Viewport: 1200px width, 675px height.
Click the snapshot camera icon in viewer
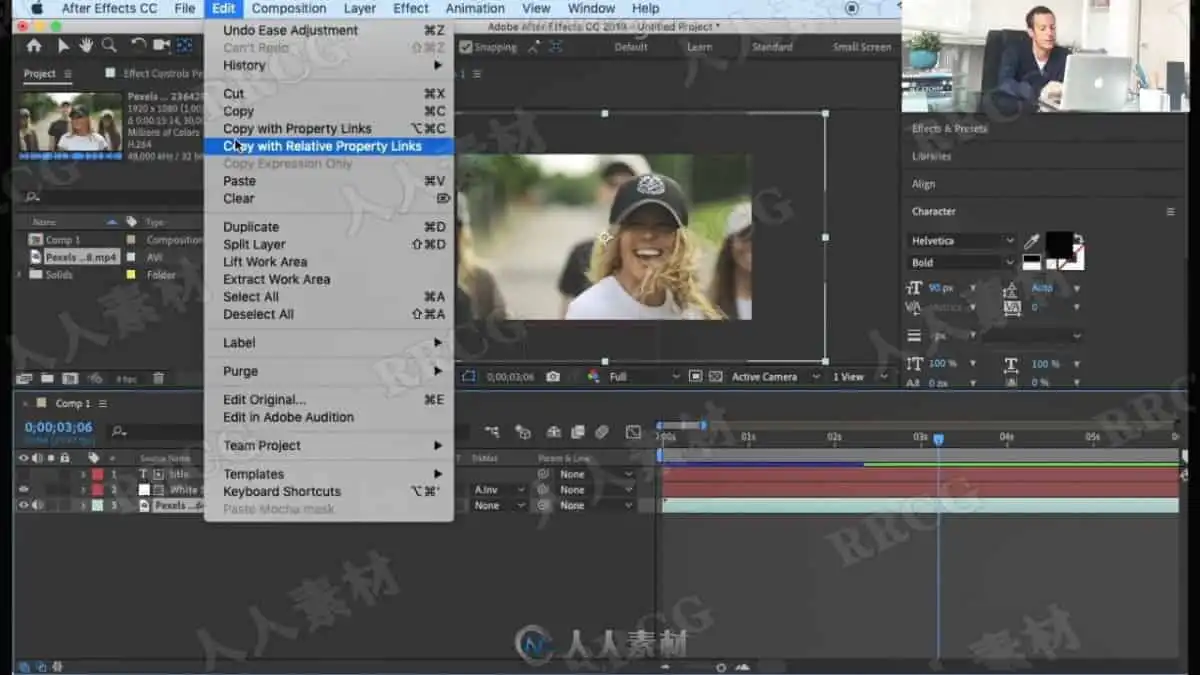553,377
